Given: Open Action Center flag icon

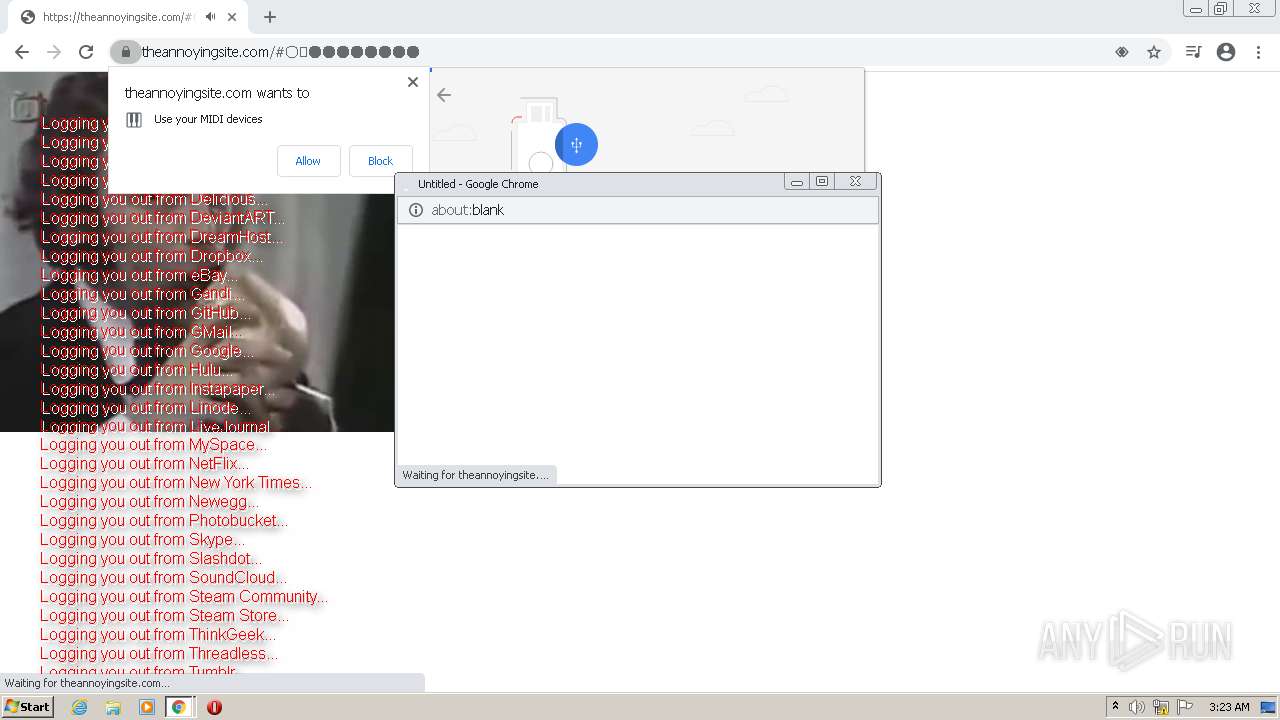Looking at the screenshot, I should pyautogui.click(x=1185, y=707).
